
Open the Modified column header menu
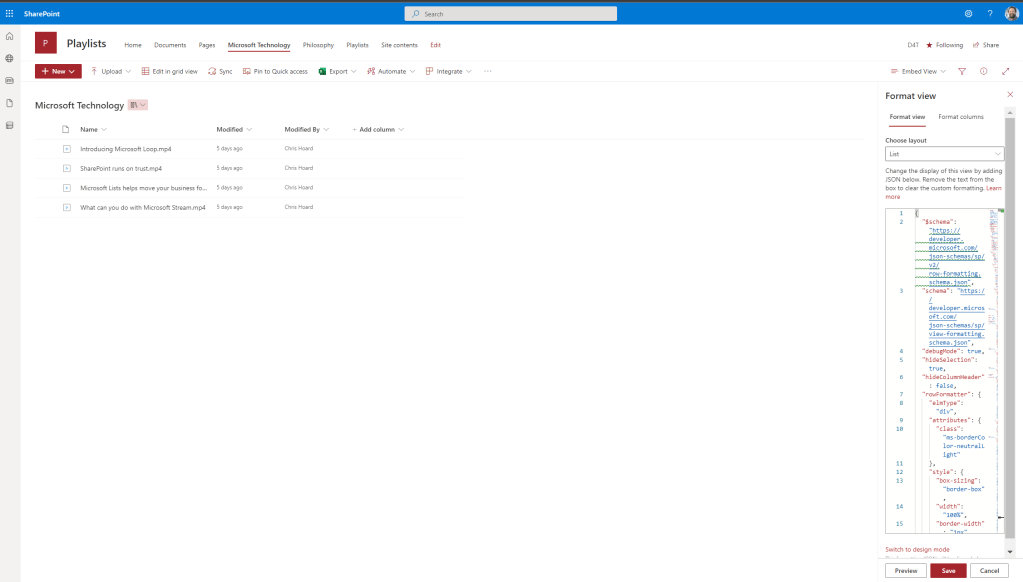[x=234, y=130]
